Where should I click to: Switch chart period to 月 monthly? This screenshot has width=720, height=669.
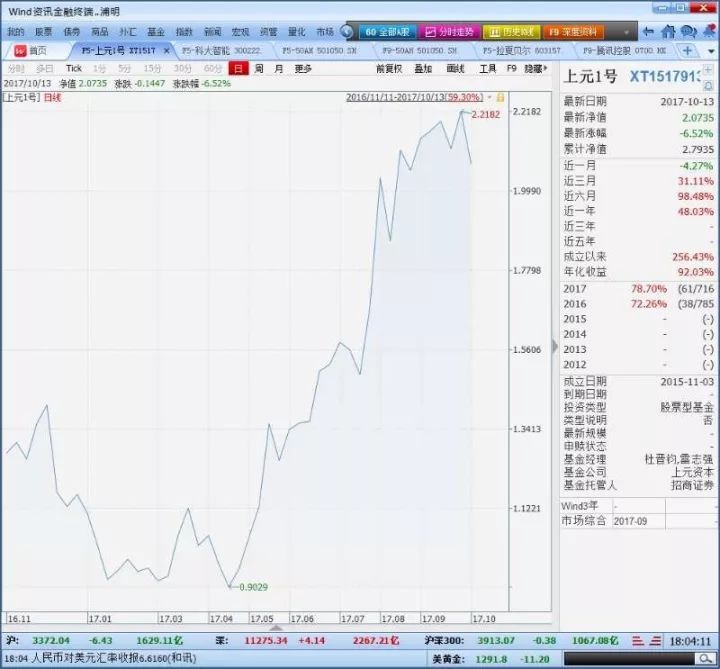(x=278, y=69)
